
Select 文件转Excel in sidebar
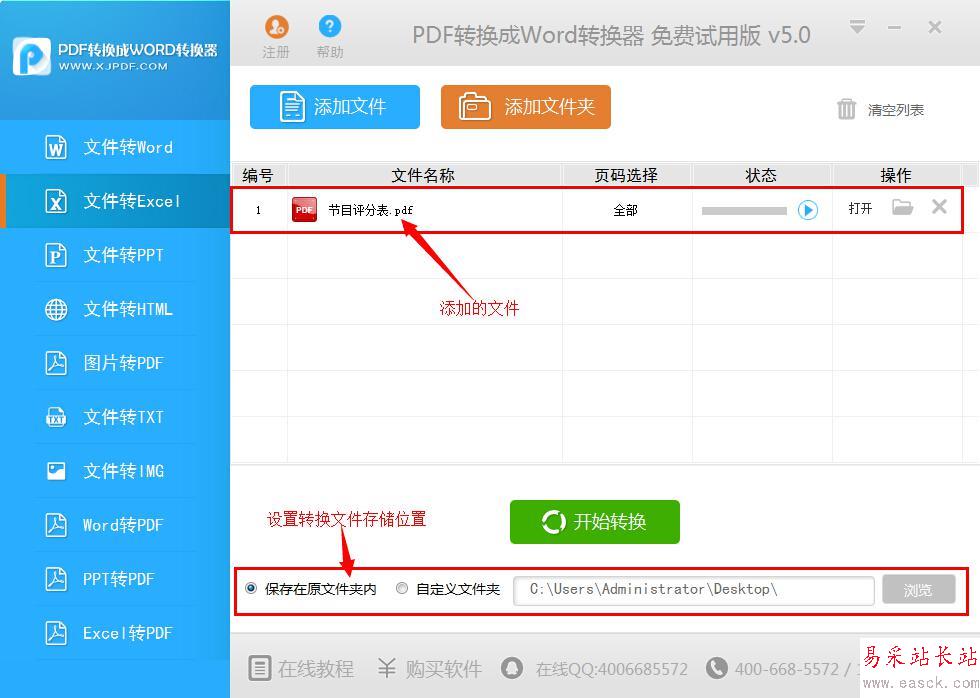(115, 201)
